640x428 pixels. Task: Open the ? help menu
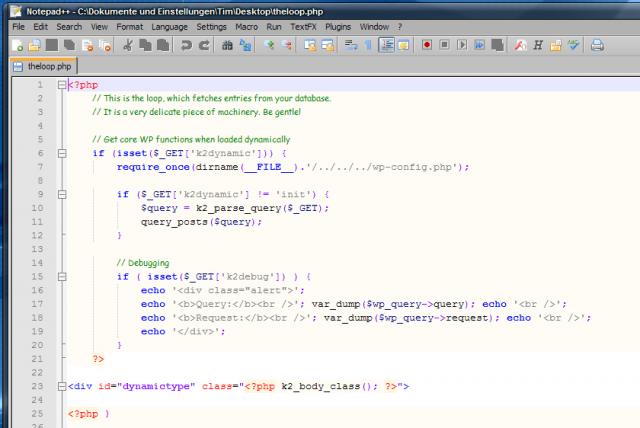pos(400,27)
